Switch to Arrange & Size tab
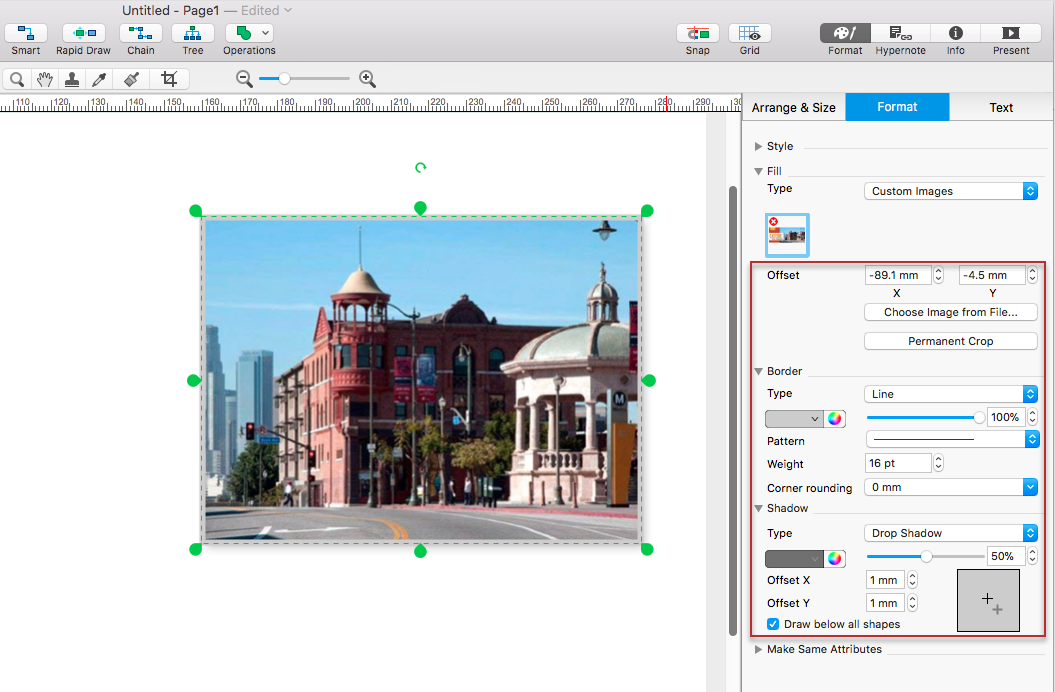The height and width of the screenshot is (692, 1055). click(x=793, y=107)
